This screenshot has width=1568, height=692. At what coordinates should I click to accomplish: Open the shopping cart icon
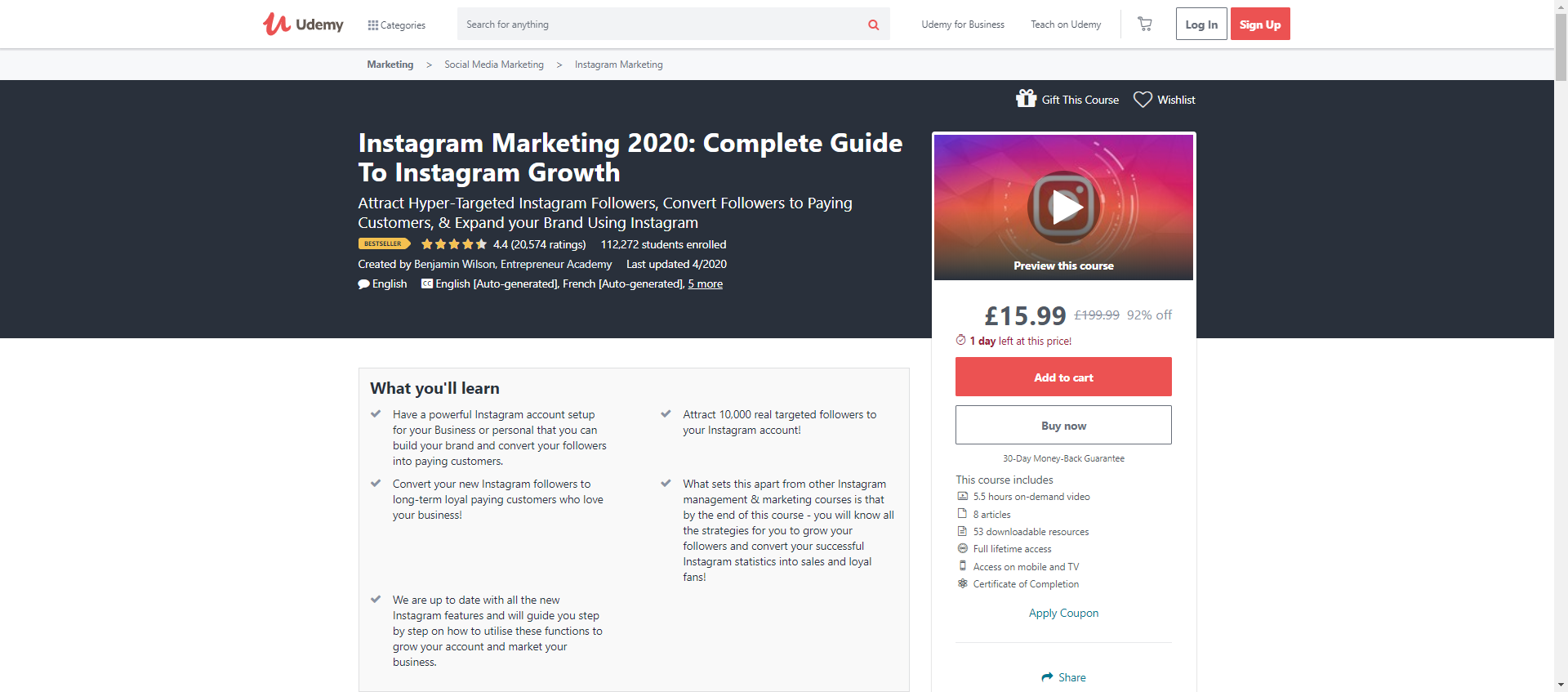coord(1145,25)
